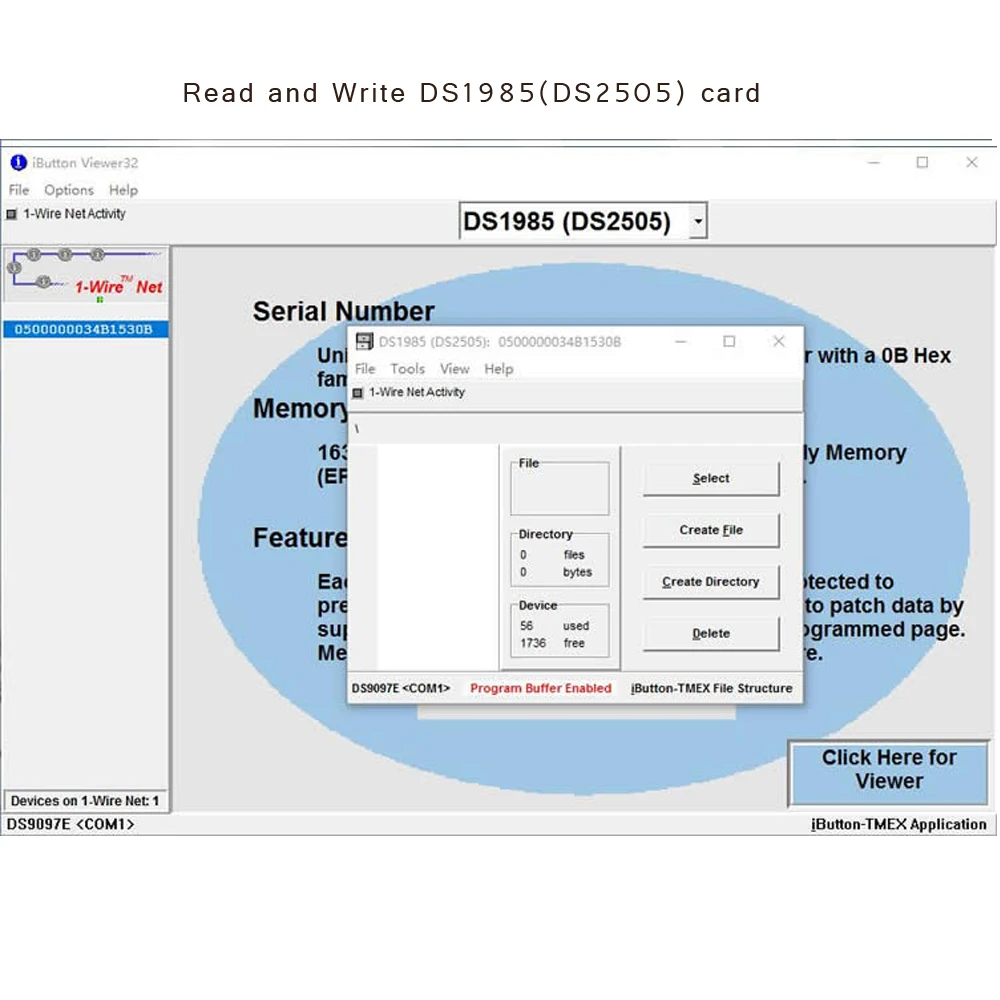Click DS9097E <COM1> in dialog status bar
Screen dimensions: 1000x1000
click(401, 688)
